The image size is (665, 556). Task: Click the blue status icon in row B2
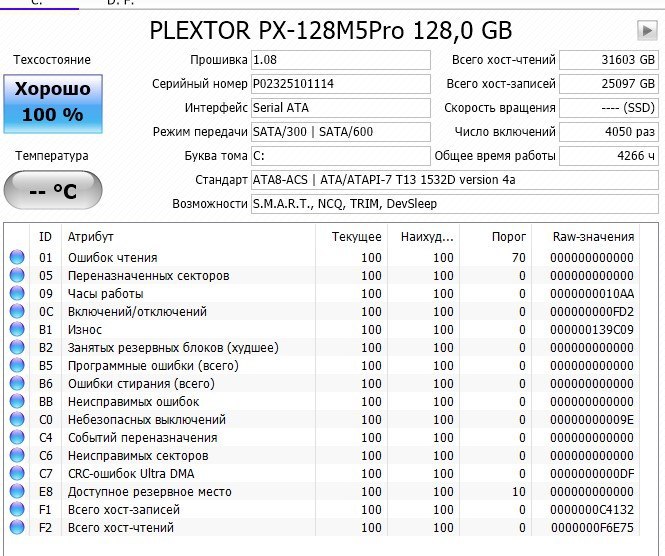point(17,347)
